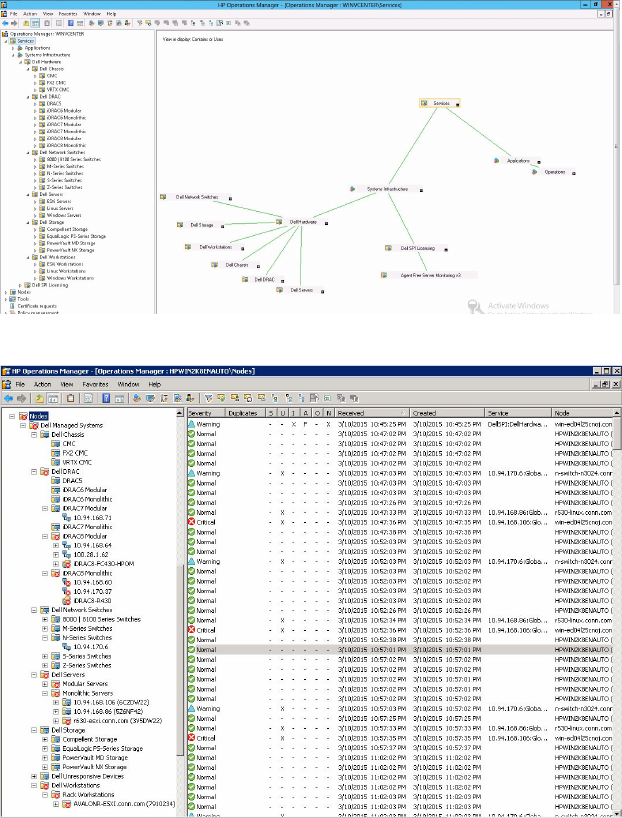Open Help menu in Services window

(111, 14)
